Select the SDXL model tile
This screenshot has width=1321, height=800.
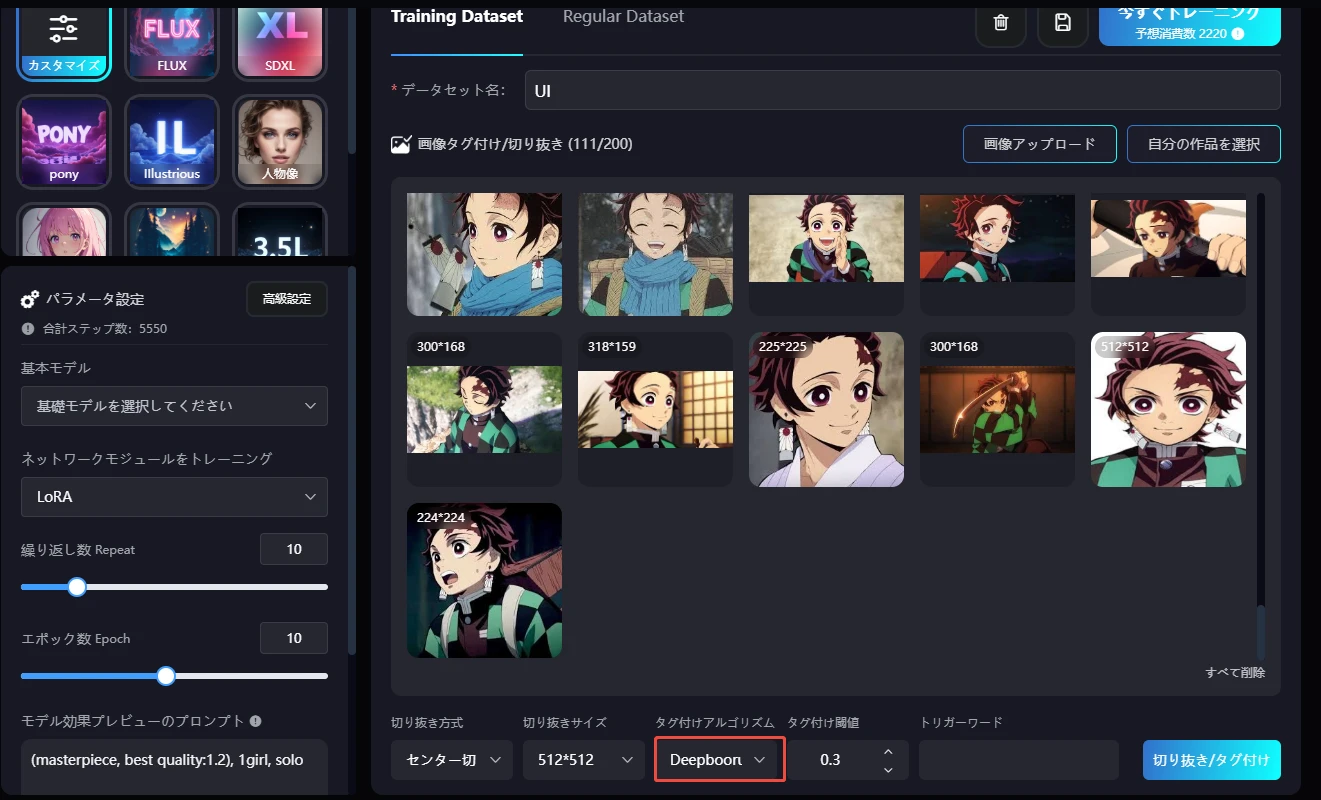[280, 40]
